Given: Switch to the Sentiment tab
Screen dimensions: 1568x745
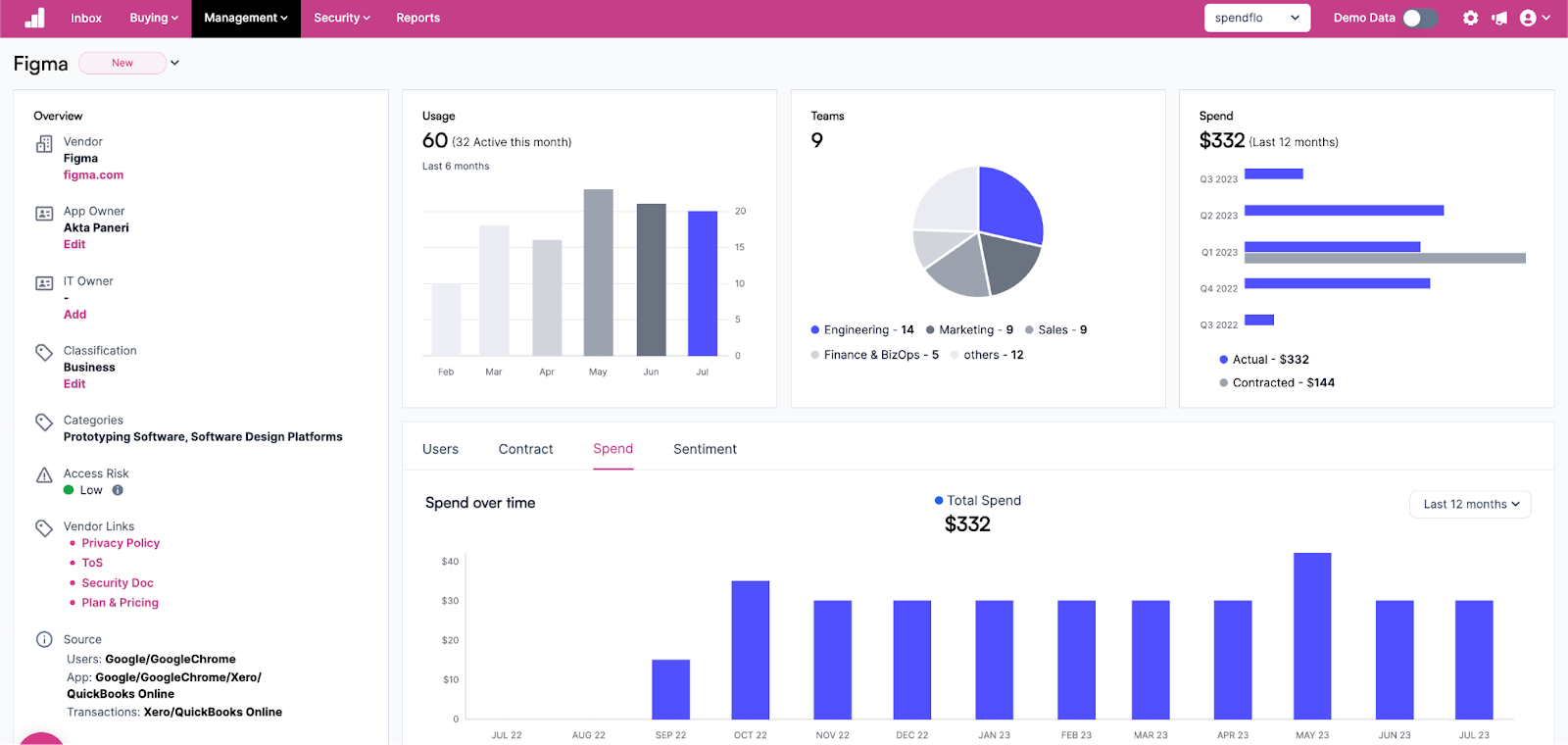Looking at the screenshot, I should [705, 449].
